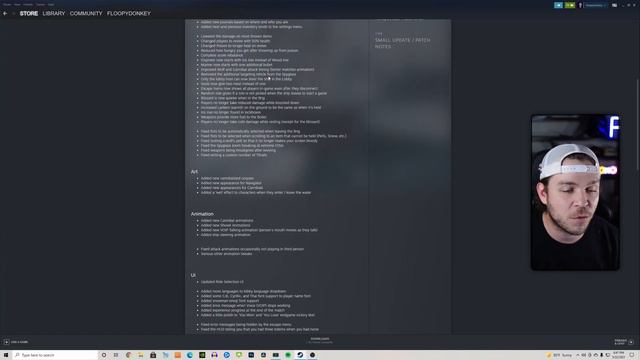Open the Small Update / Patch Notes link
Screen dimensions: 640x360
coord(402,43)
